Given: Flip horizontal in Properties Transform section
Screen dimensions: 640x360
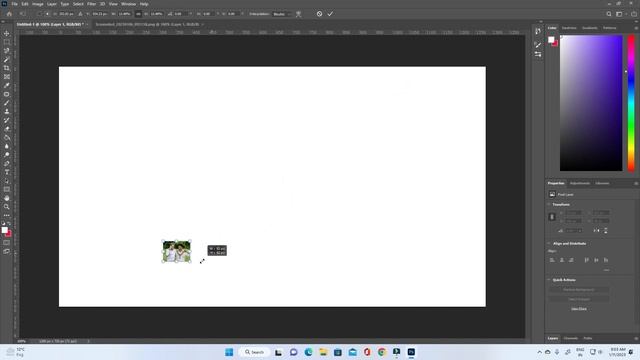Looking at the screenshot, I should (x=596, y=231).
